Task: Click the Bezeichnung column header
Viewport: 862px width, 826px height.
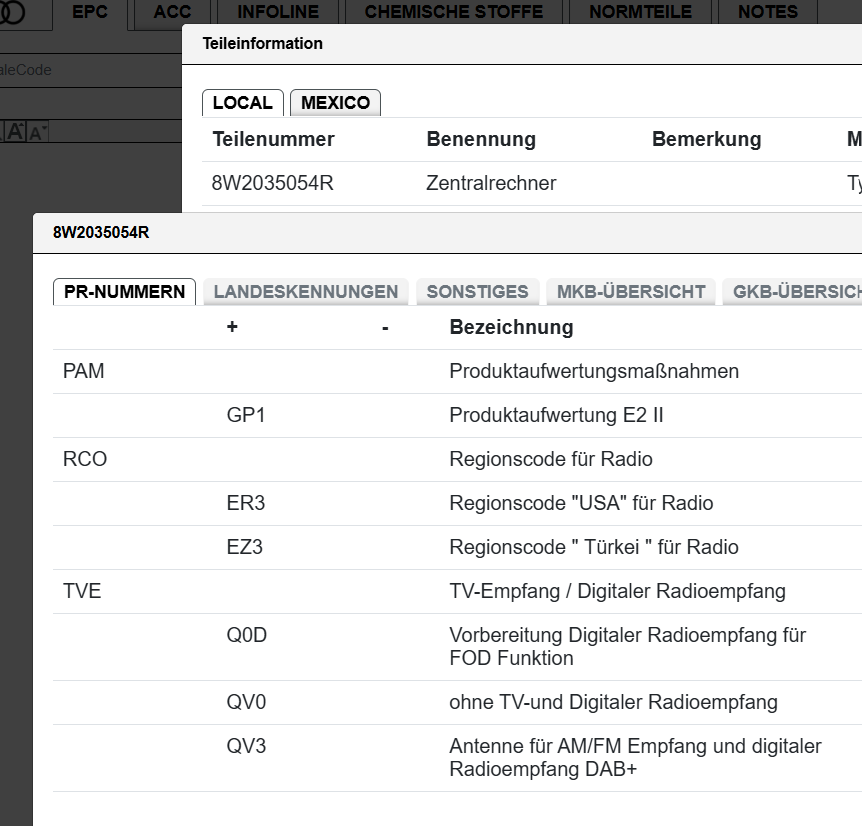Action: point(511,327)
